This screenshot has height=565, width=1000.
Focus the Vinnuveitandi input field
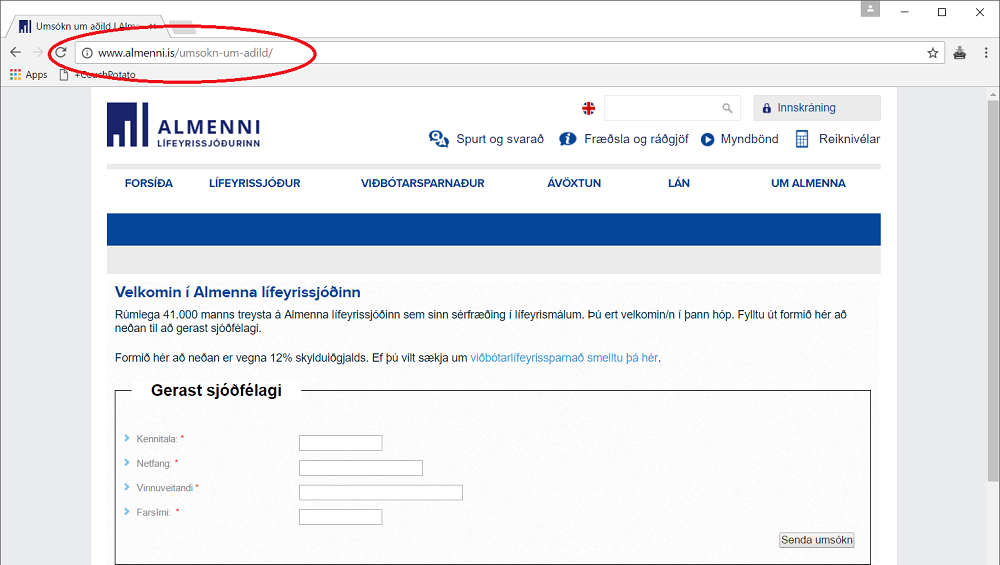[x=381, y=492]
